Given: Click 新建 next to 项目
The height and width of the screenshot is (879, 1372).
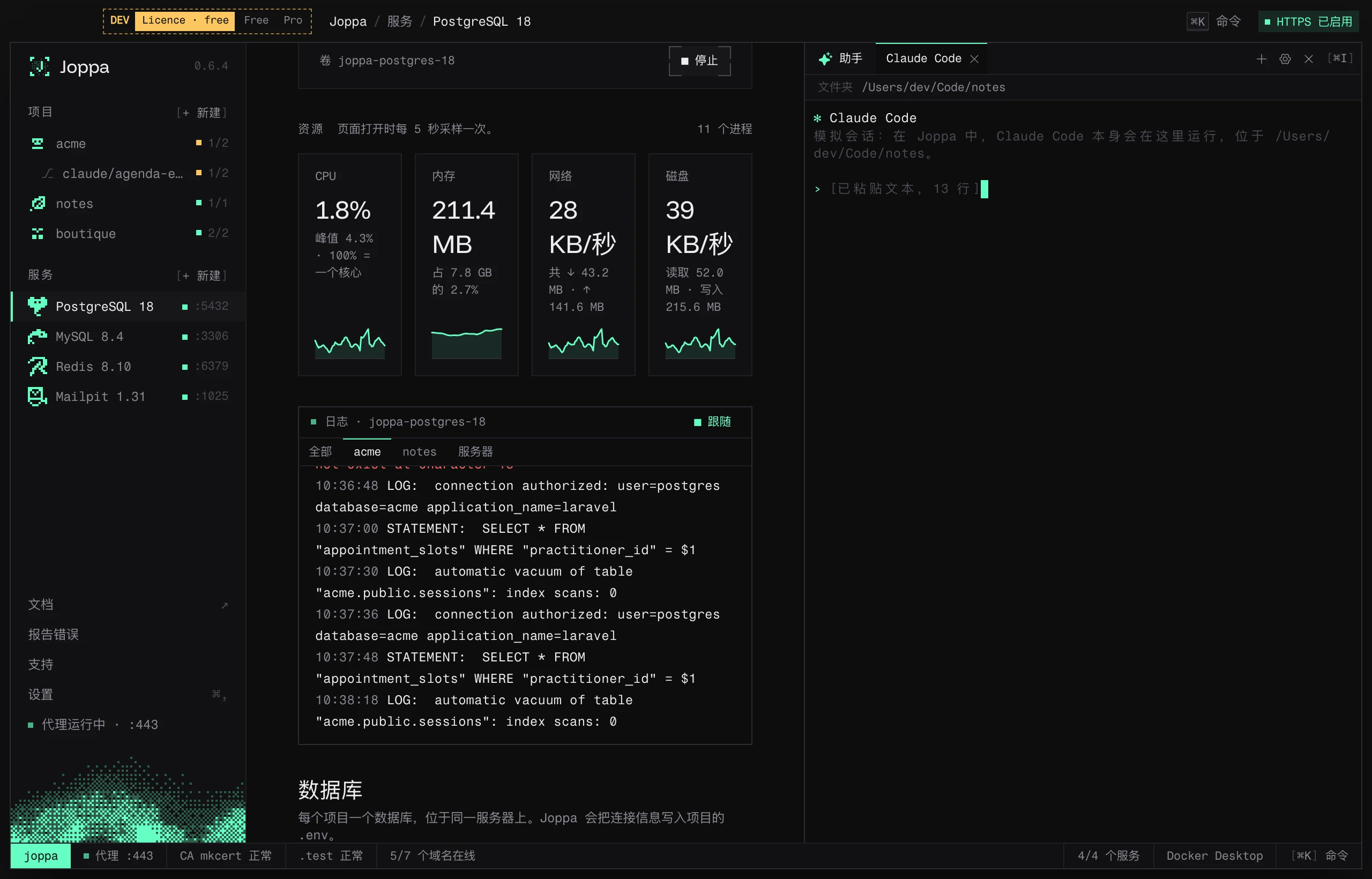Looking at the screenshot, I should coord(202,113).
